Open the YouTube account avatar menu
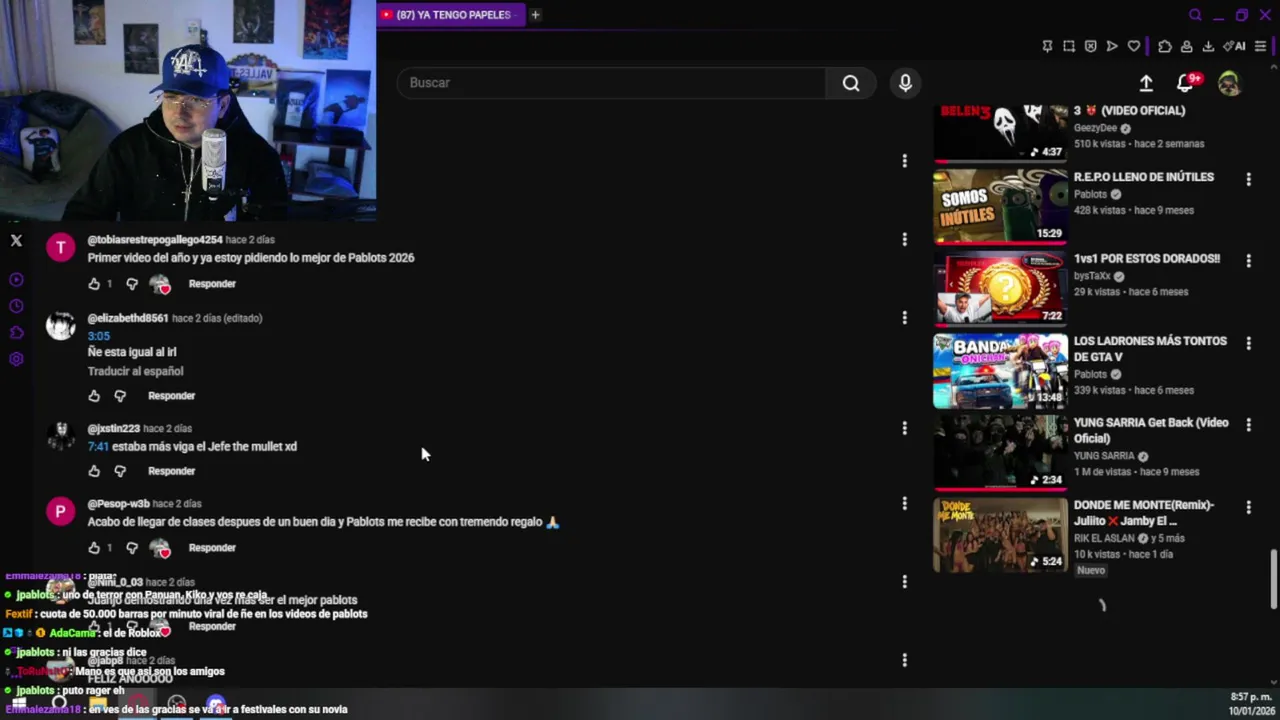 [1229, 83]
